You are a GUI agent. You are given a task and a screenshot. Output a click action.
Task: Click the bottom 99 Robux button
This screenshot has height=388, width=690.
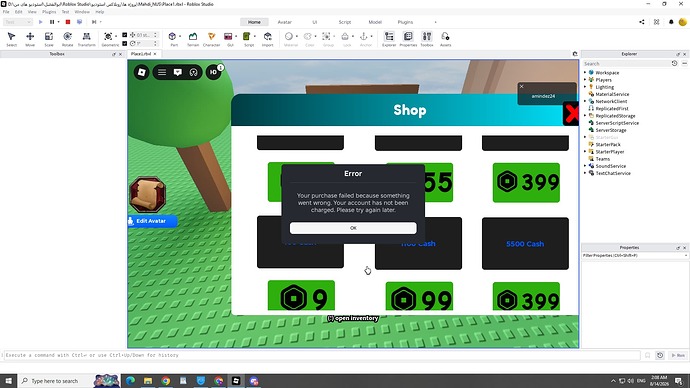pyautogui.click(x=419, y=296)
